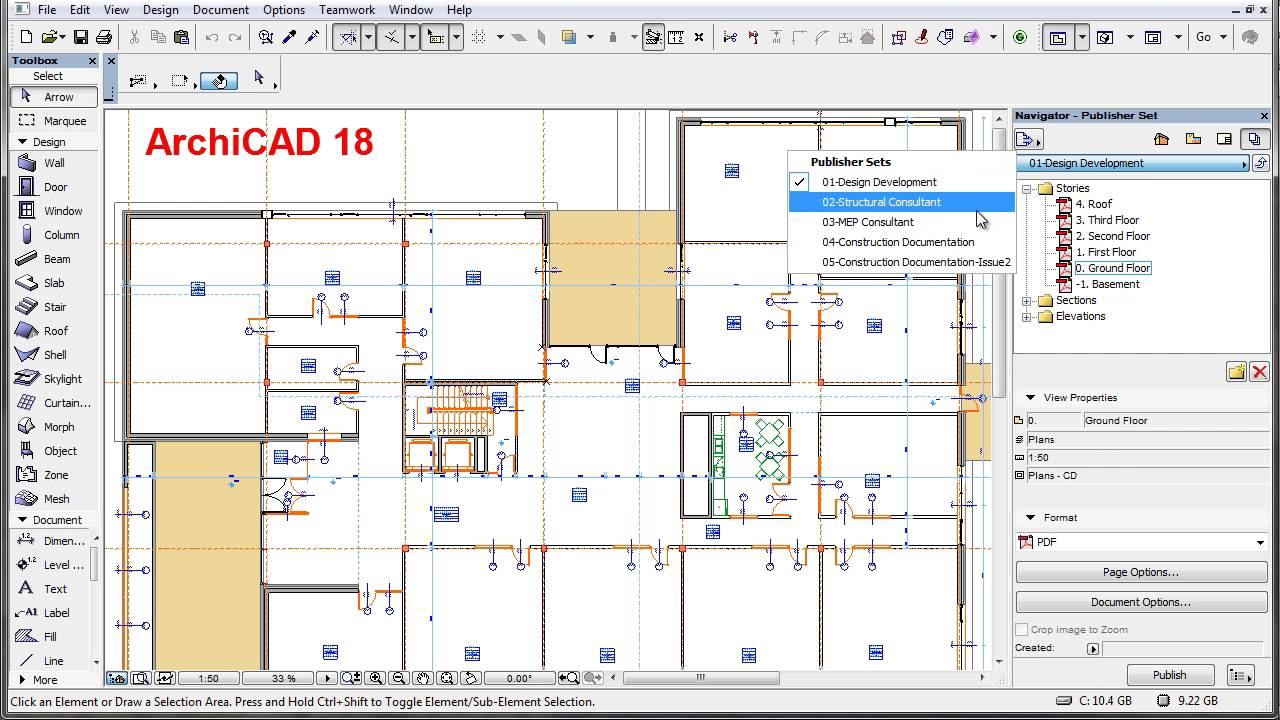Toggle the guide lines toolbar button
This screenshot has width=1280, height=720.
pos(348,37)
